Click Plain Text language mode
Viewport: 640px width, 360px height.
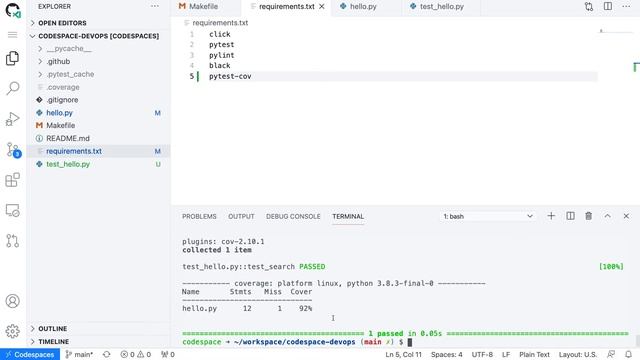(534, 354)
